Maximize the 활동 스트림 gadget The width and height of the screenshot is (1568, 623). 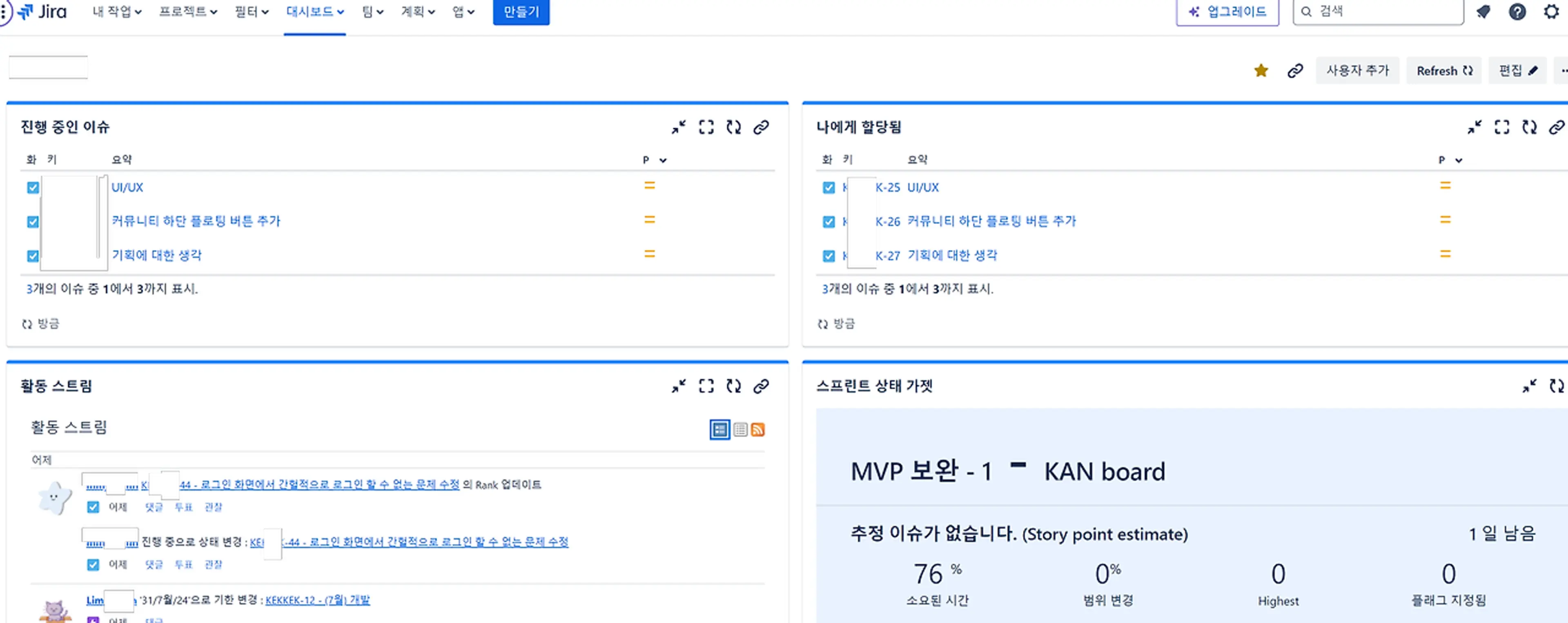pyautogui.click(x=706, y=386)
